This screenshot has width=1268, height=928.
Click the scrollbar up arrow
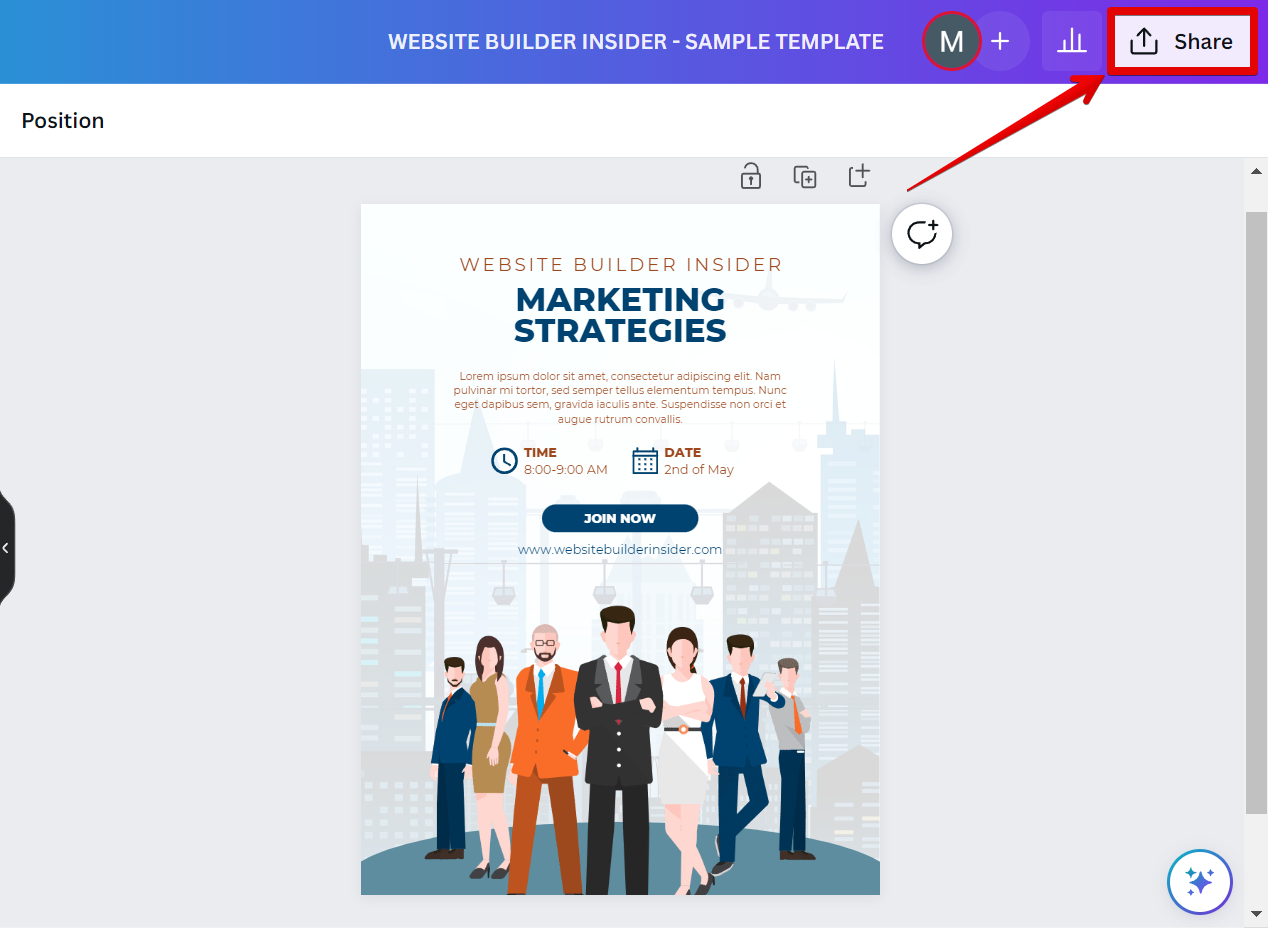(1256, 171)
